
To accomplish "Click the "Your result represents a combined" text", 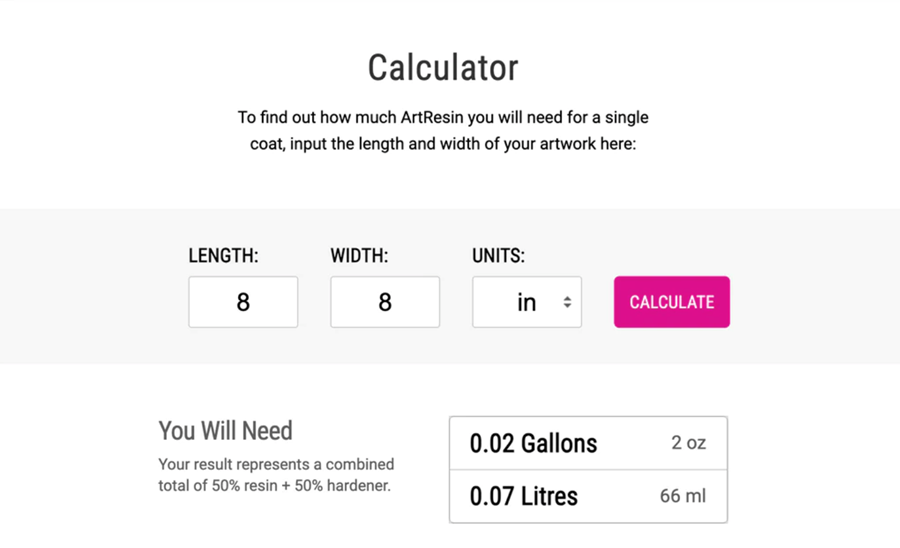I will click(276, 464).
